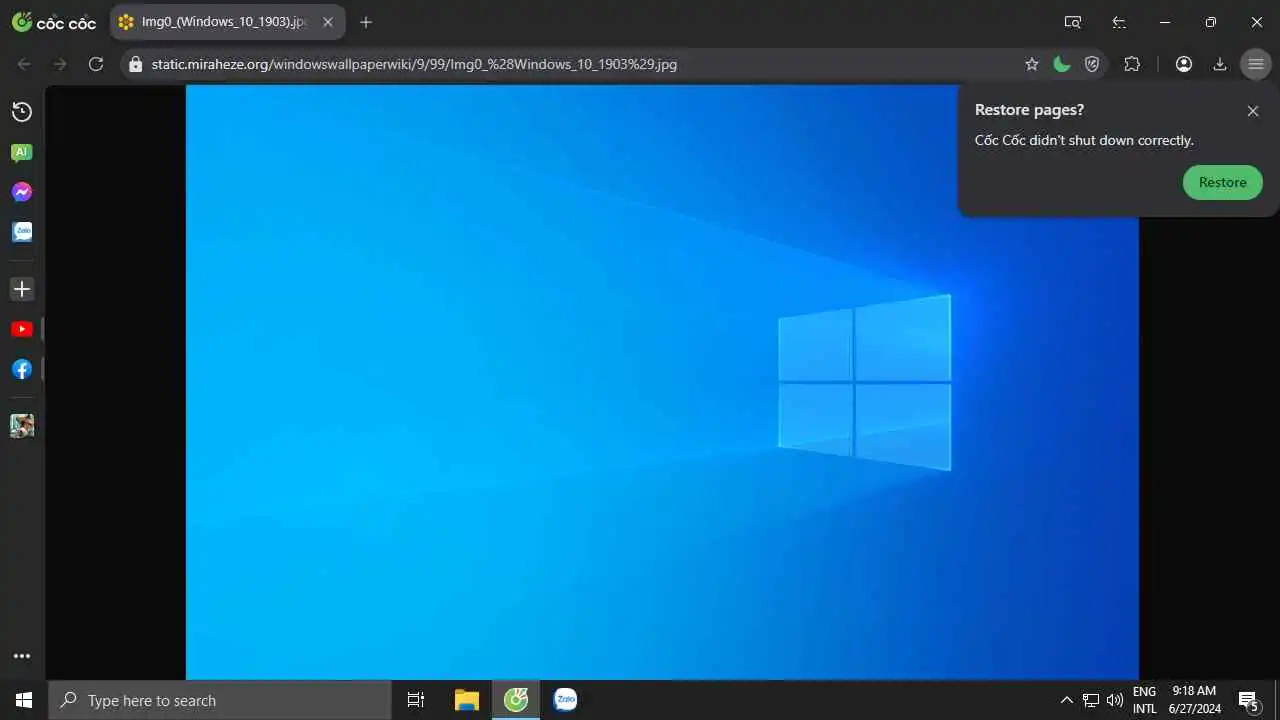Image resolution: width=1280 pixels, height=720 pixels.
Task: Click the Restore button
Action: point(1222,182)
